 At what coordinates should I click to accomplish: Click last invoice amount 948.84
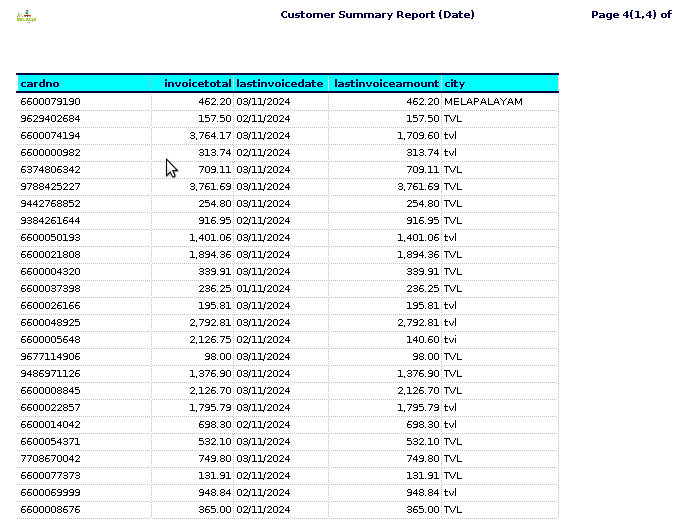[423, 493]
